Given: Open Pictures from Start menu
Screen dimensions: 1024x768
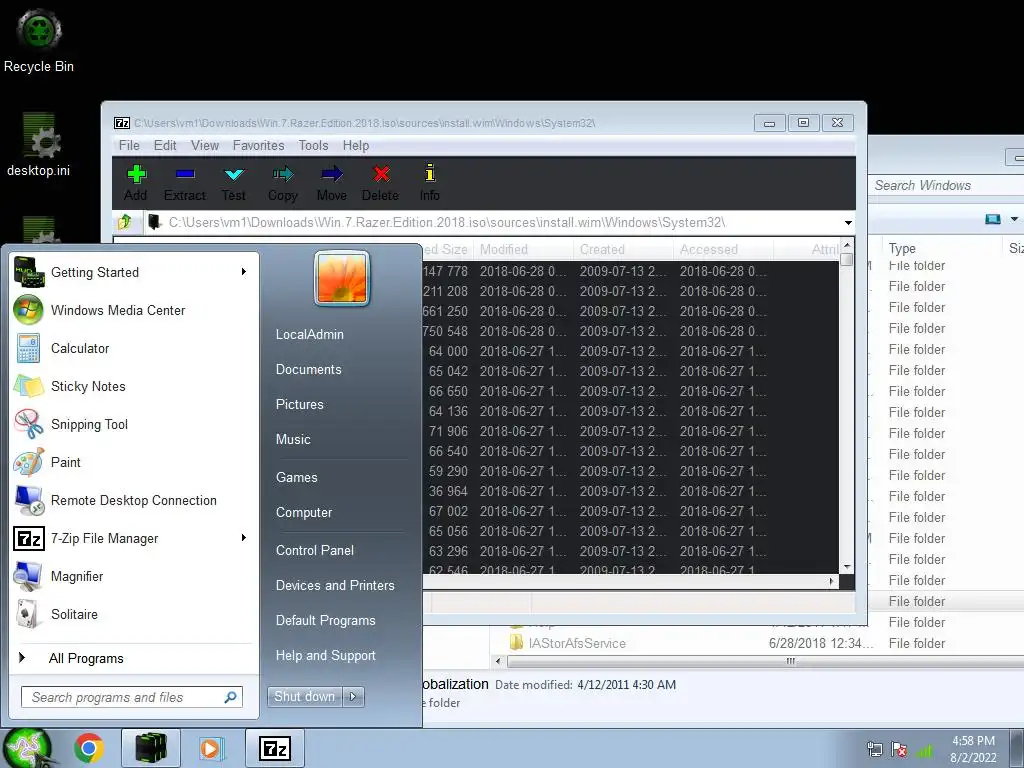Looking at the screenshot, I should click(x=299, y=404).
